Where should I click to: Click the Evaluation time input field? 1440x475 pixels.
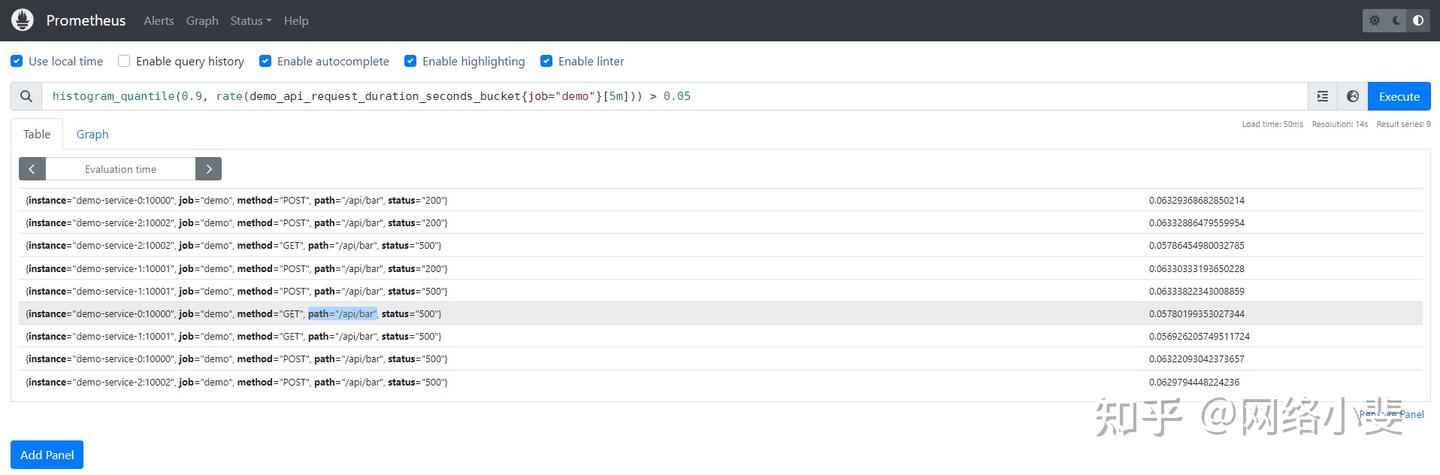(120, 169)
